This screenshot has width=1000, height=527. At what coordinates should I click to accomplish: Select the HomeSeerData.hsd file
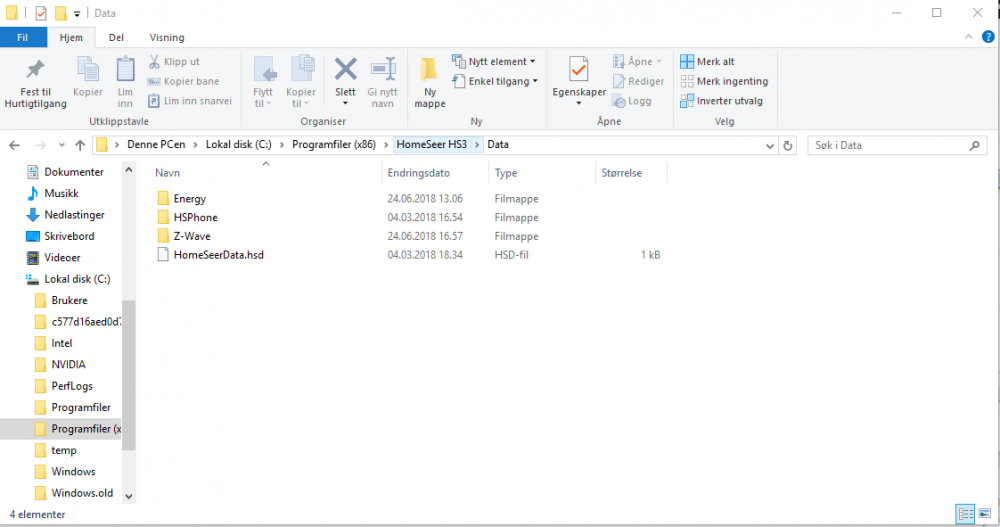[218, 255]
